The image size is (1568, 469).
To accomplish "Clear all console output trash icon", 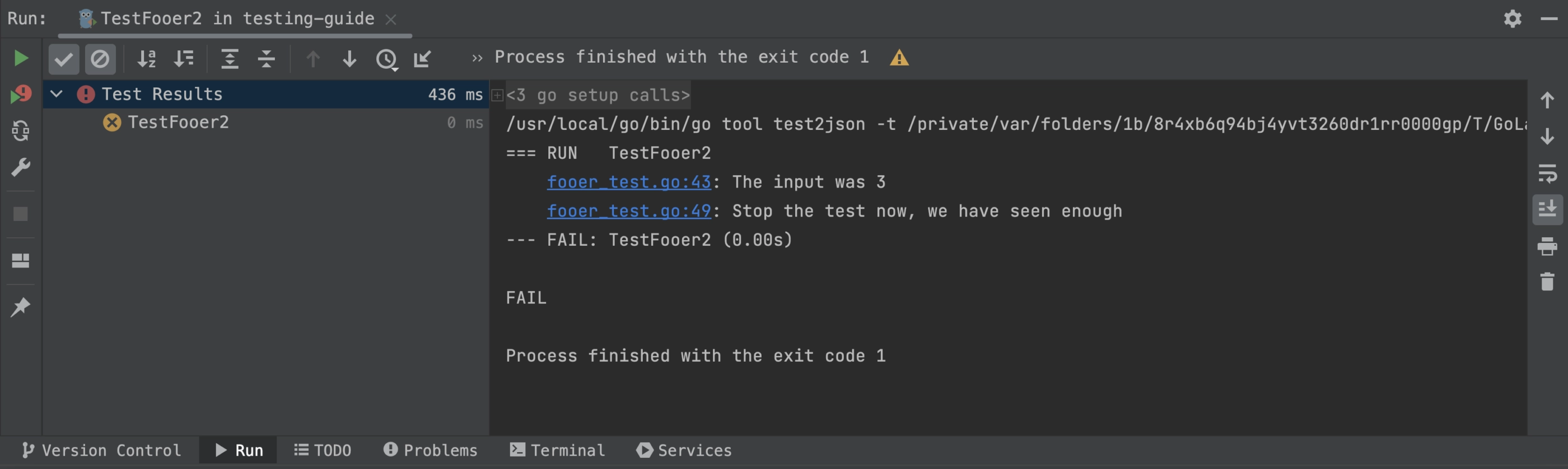I will pos(1547,282).
